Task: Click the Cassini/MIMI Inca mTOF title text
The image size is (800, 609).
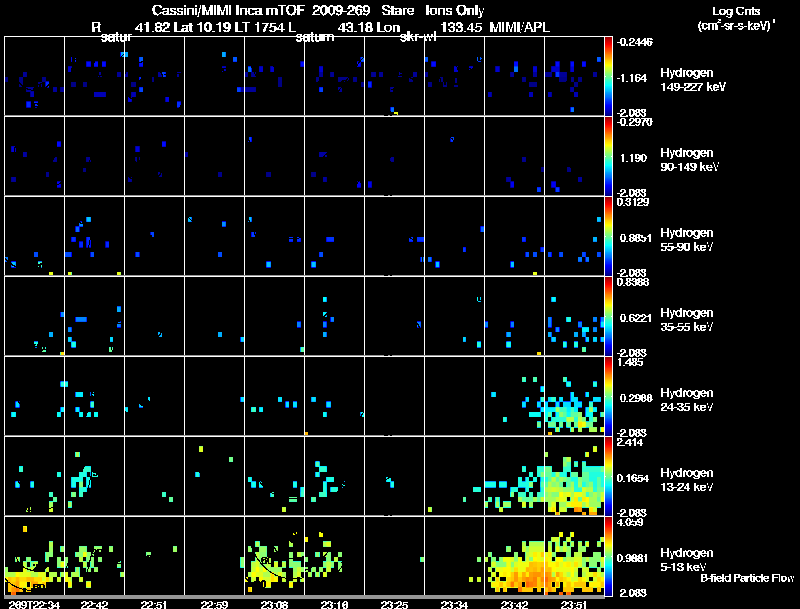Action: pos(228,10)
